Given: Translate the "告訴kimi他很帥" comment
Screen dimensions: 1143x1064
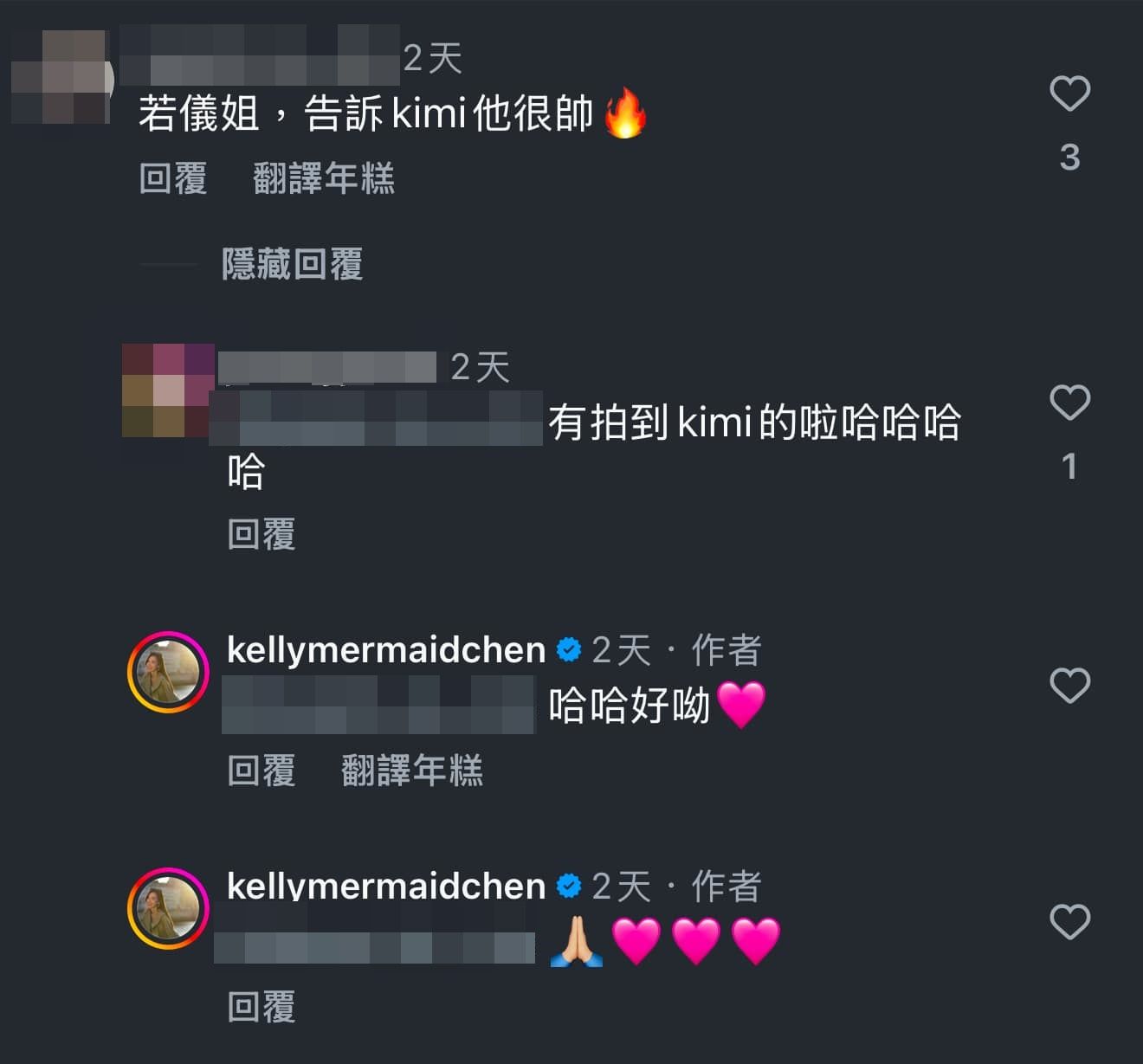Looking at the screenshot, I should 324,178.
